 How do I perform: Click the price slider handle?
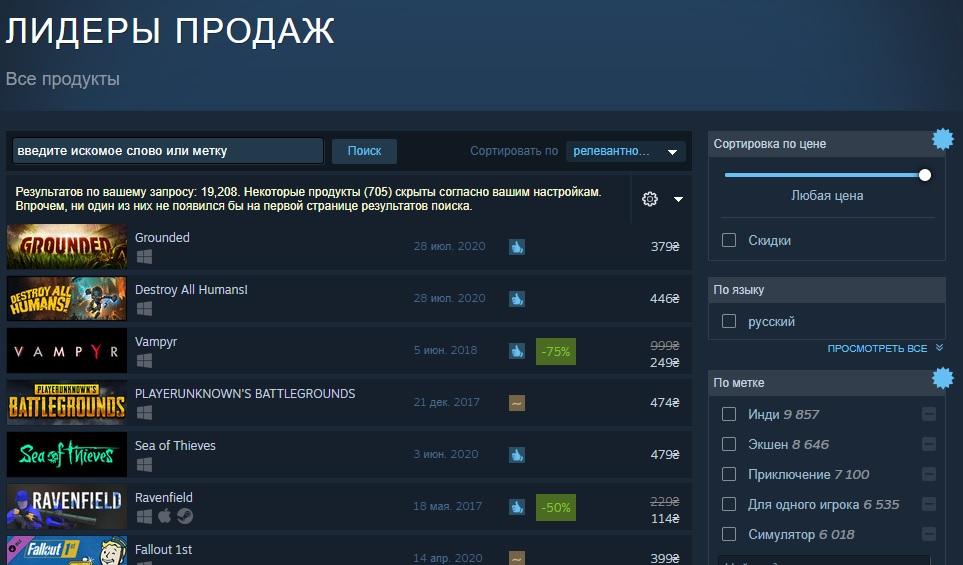(925, 175)
